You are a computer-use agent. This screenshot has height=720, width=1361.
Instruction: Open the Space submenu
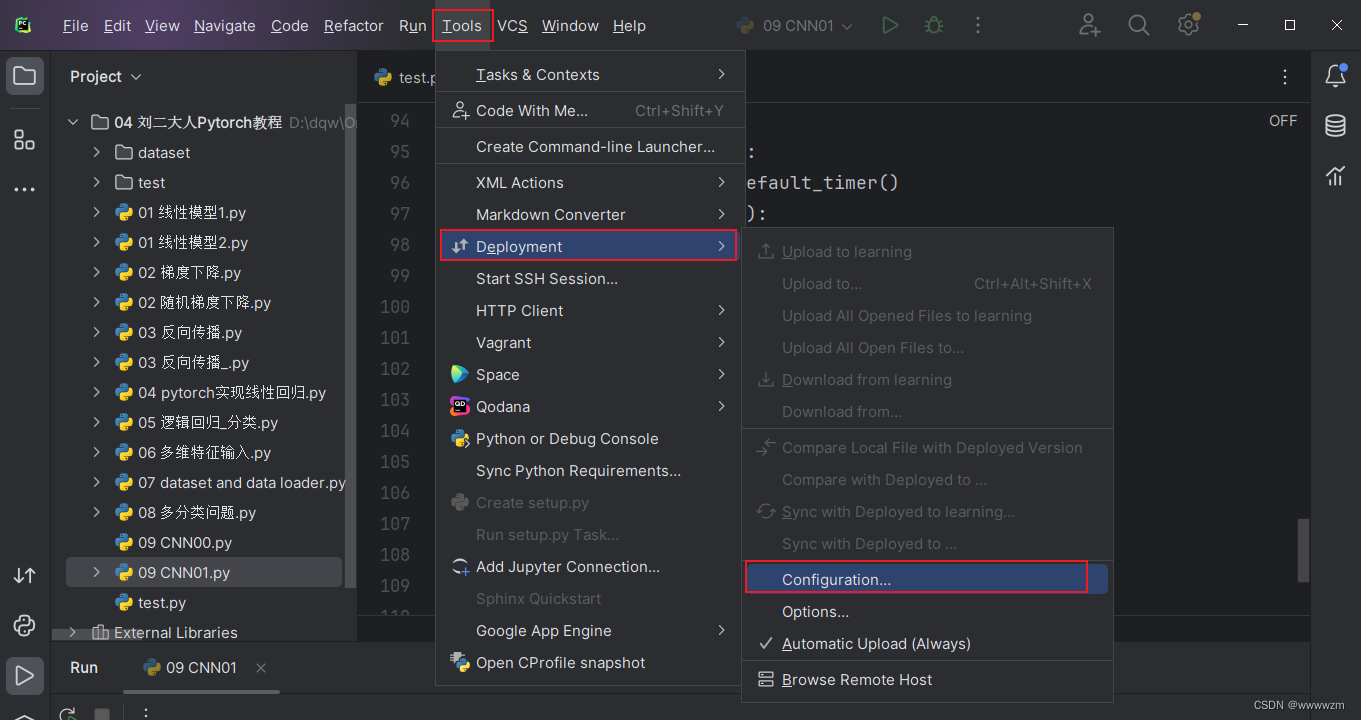(590, 375)
